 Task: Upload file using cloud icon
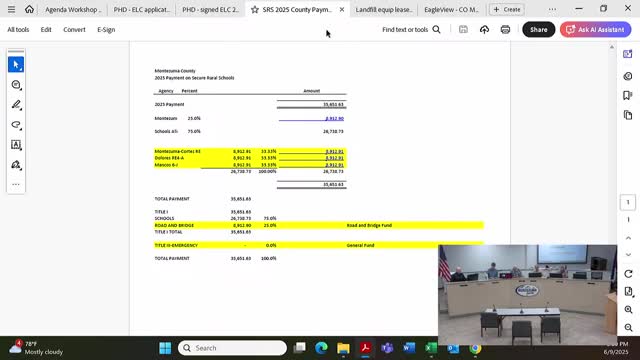pos(484,29)
